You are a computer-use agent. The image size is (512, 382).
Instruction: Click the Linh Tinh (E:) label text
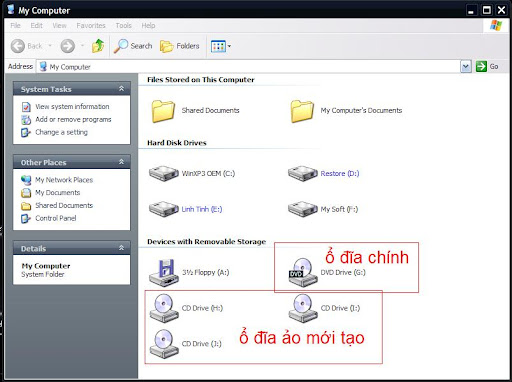click(x=202, y=209)
